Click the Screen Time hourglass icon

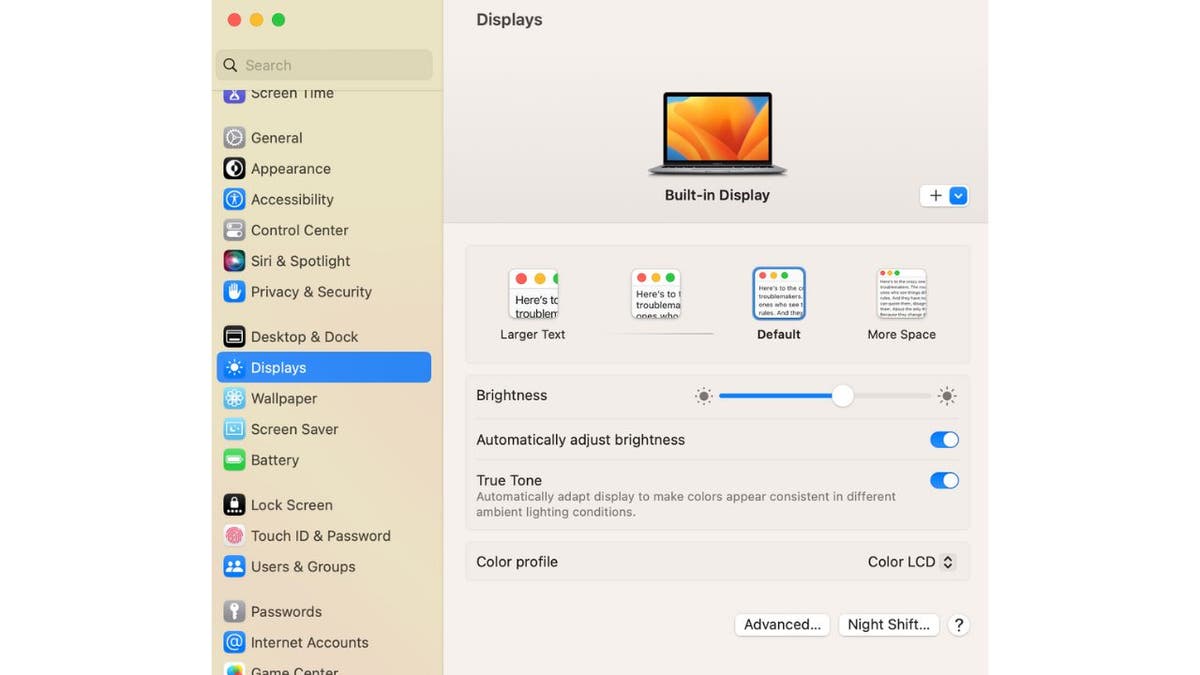click(234, 96)
